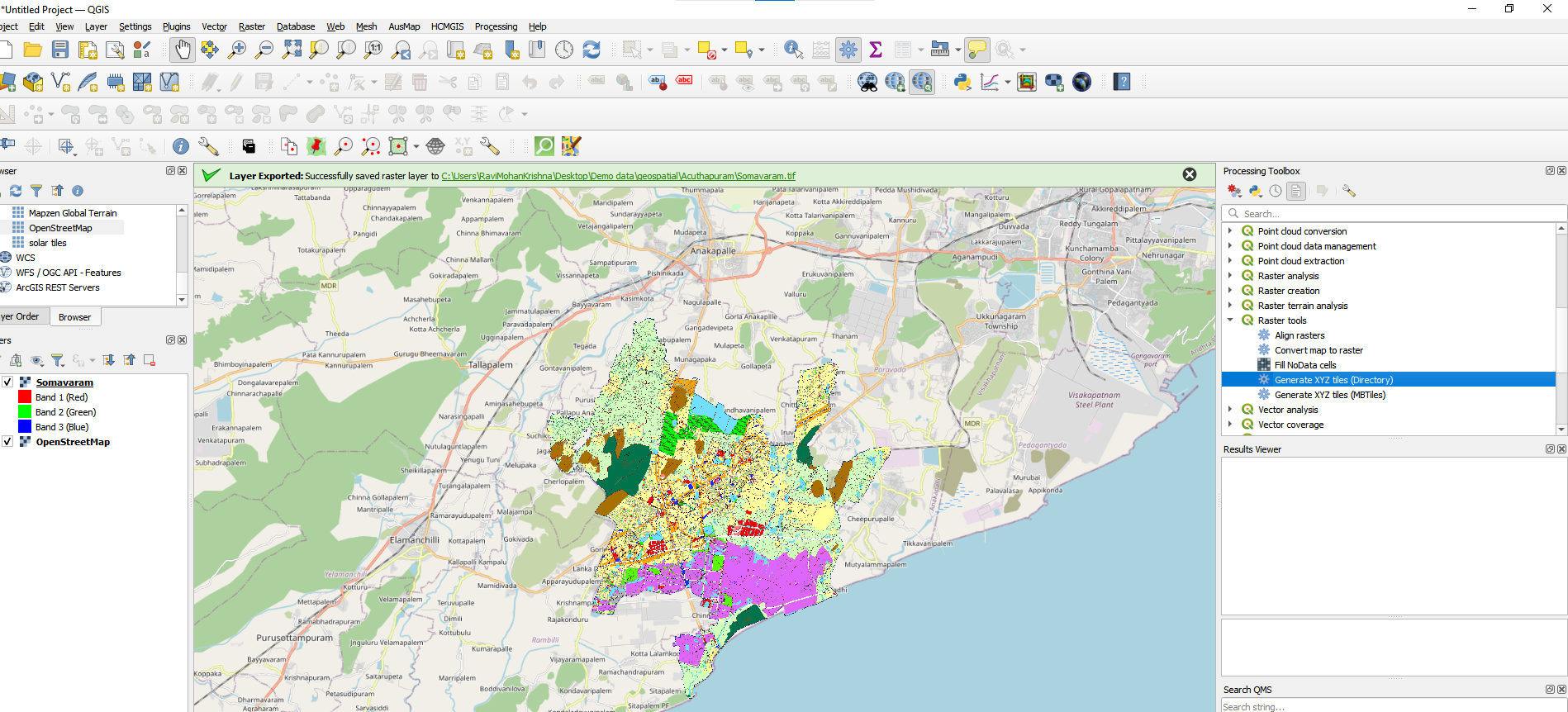Click the Browser panel refresh icon

(16, 191)
